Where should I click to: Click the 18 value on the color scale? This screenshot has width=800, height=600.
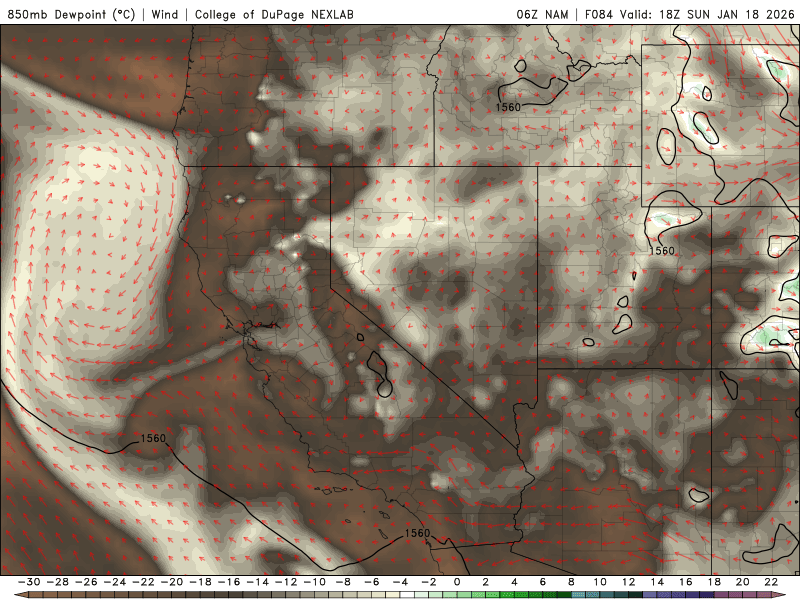(714, 582)
